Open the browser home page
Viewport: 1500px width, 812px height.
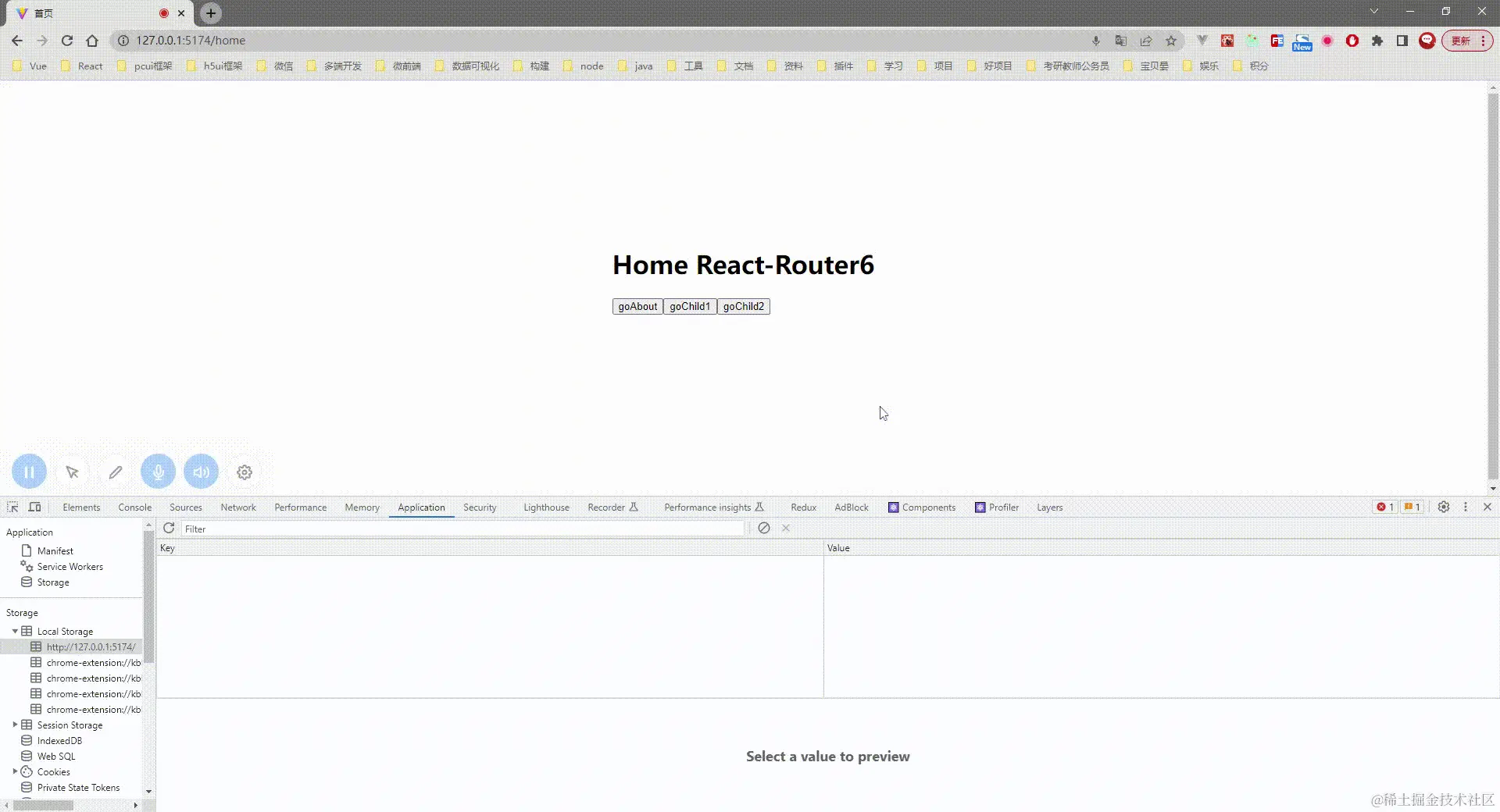click(92, 41)
